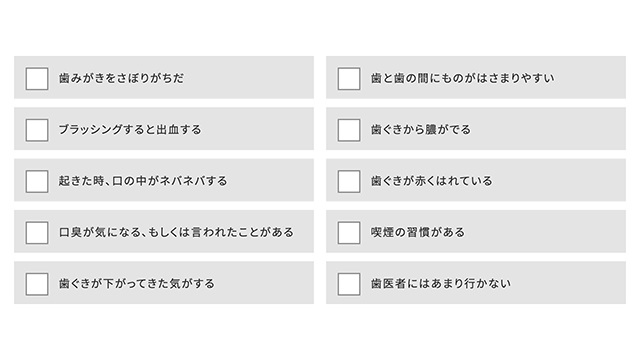Viewport: 640px width, 360px height.
Task: Click the 歯ぐきが下がってきた気がする label
Action: point(137,284)
